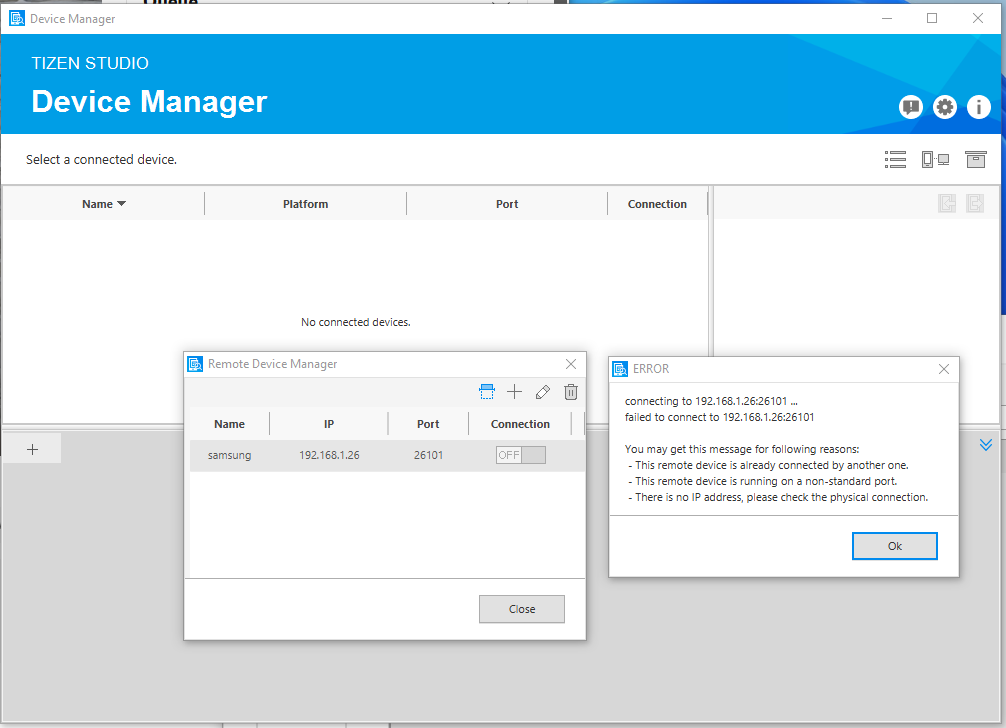Viewport: 1006px width, 728px height.
Task: Open the device log list icon
Action: [x=895, y=160]
